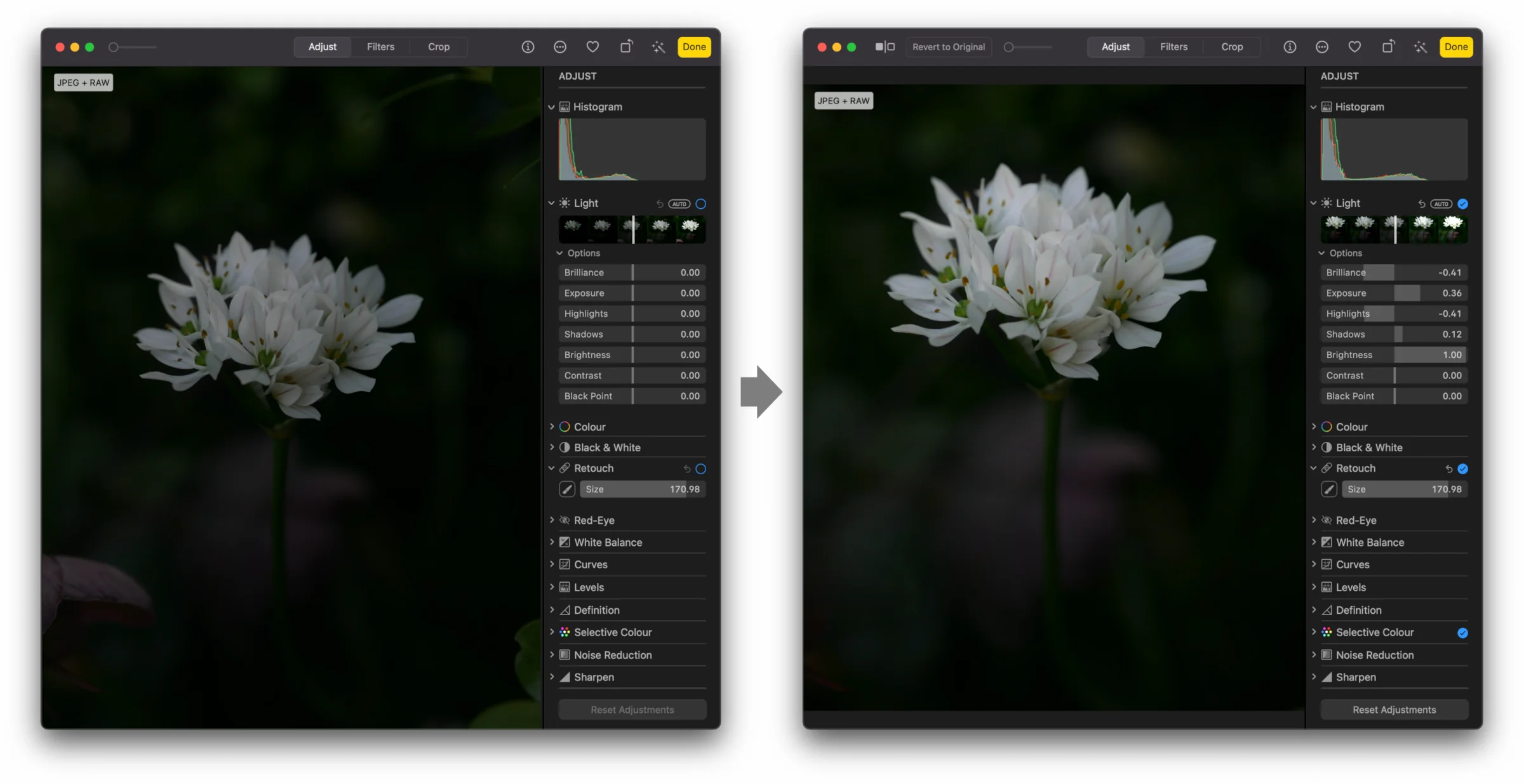Undo Light adjustments arrow in right window
The image size is (1524, 784).
pyautogui.click(x=1422, y=204)
